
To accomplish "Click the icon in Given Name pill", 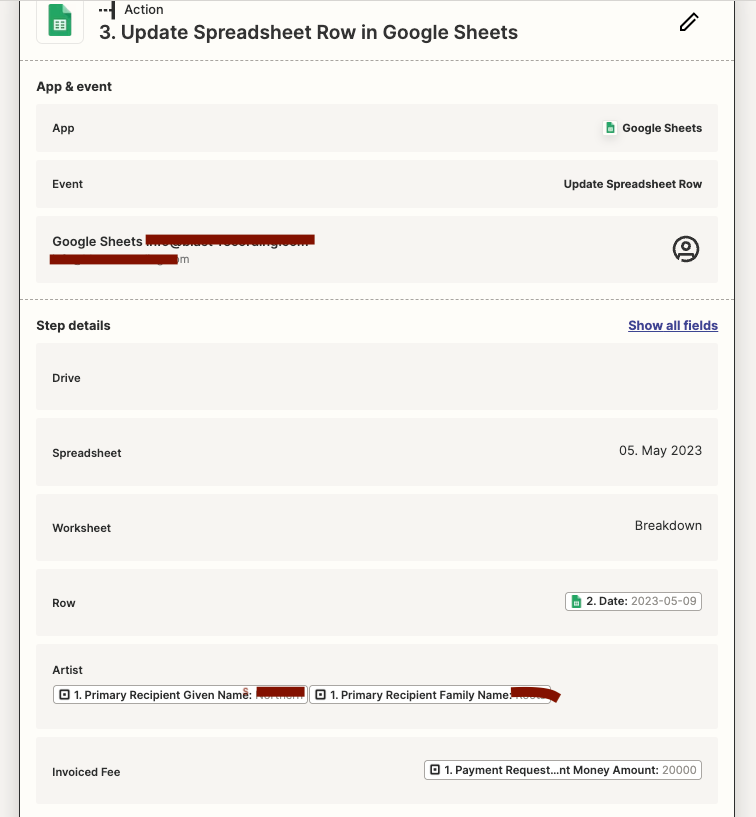I will coord(64,695).
